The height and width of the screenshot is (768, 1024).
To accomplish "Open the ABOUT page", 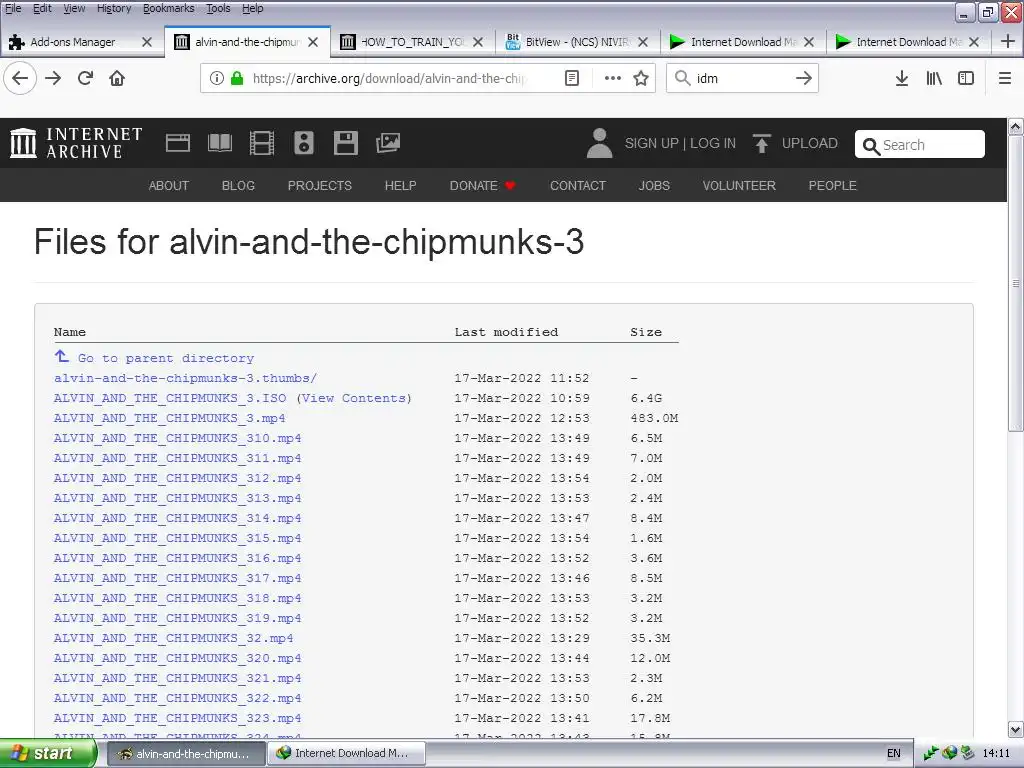I will 168,185.
